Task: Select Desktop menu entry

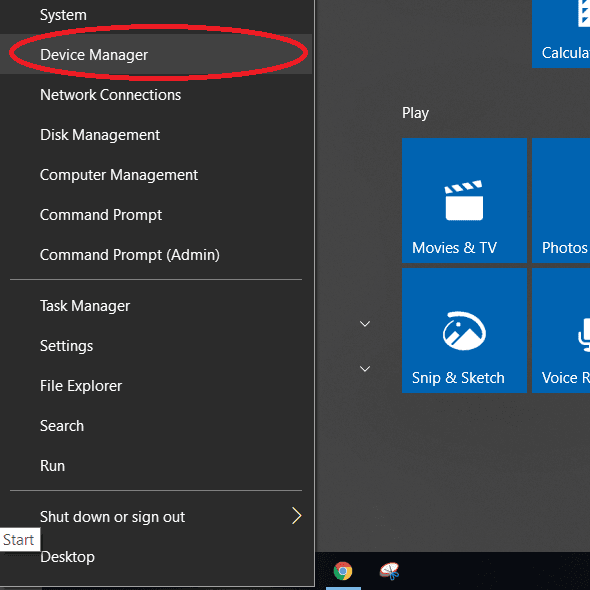Action: tap(156, 557)
